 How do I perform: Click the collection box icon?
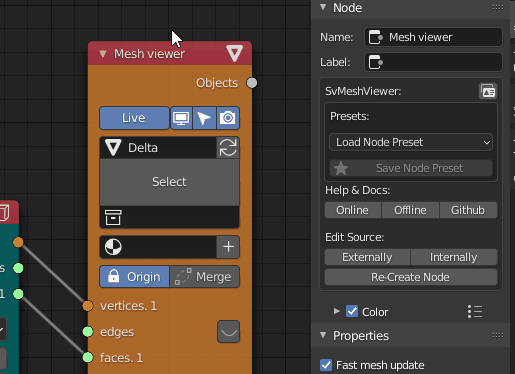tap(113, 217)
